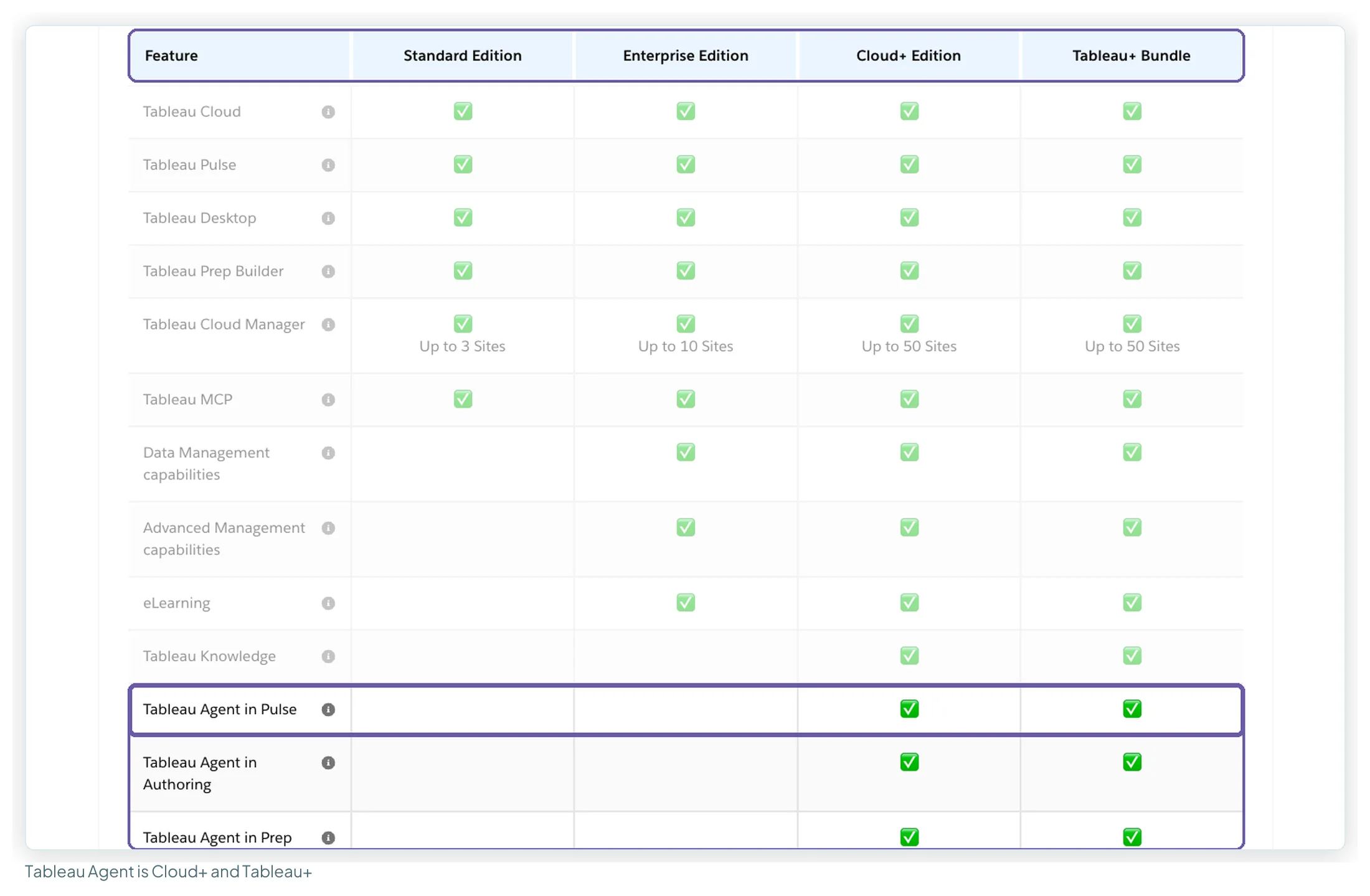Click Standard Edition checkmark for Tableau Prep Builder
Viewport: 1370px width, 896px height.
point(463,271)
